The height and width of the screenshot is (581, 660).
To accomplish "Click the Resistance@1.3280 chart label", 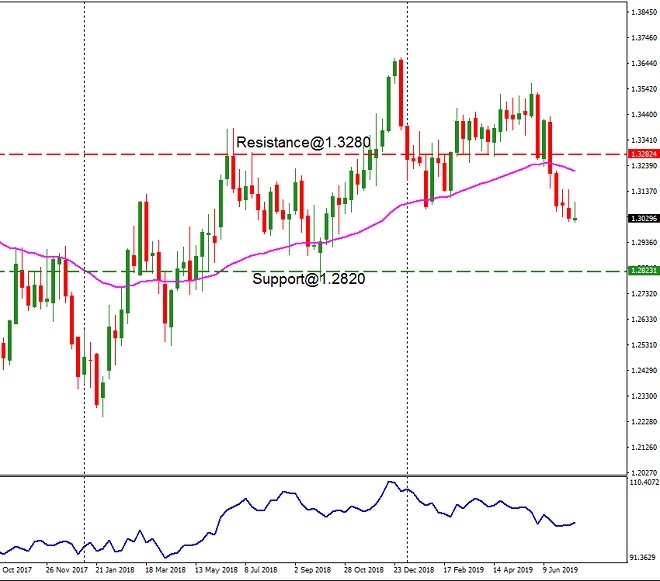I will pos(303,142).
